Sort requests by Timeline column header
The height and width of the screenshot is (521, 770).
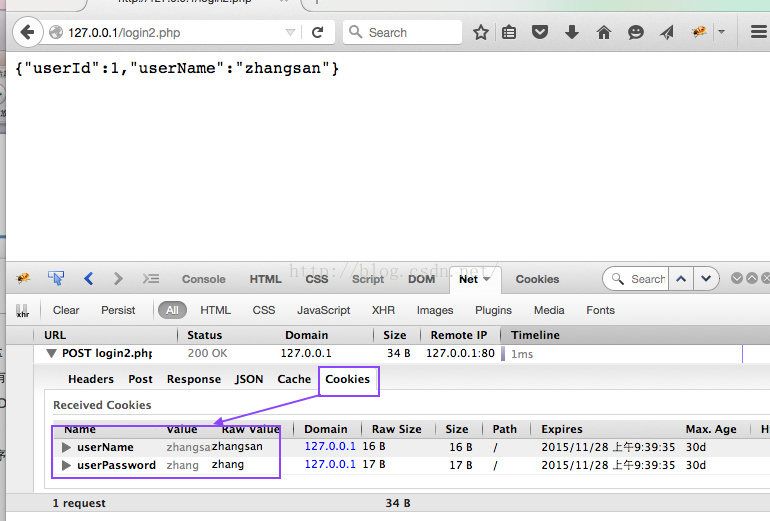coord(535,335)
